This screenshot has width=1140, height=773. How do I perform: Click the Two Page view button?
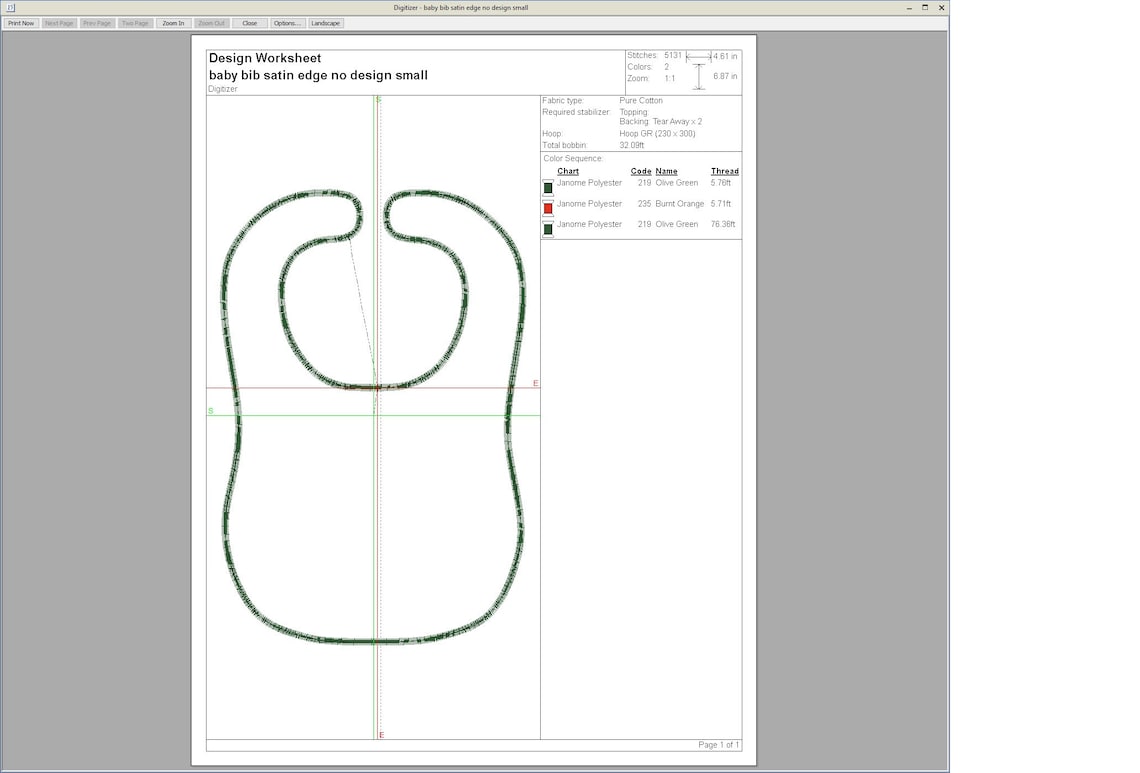click(134, 22)
